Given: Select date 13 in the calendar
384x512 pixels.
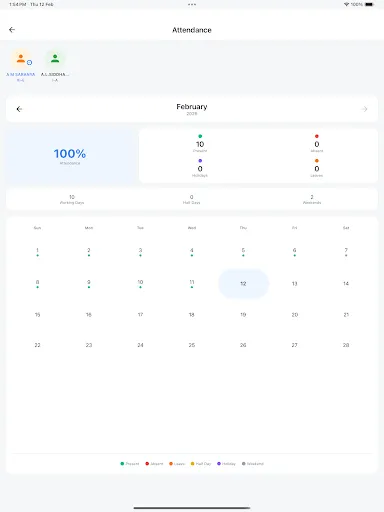Looking at the screenshot, I should coord(295,284).
